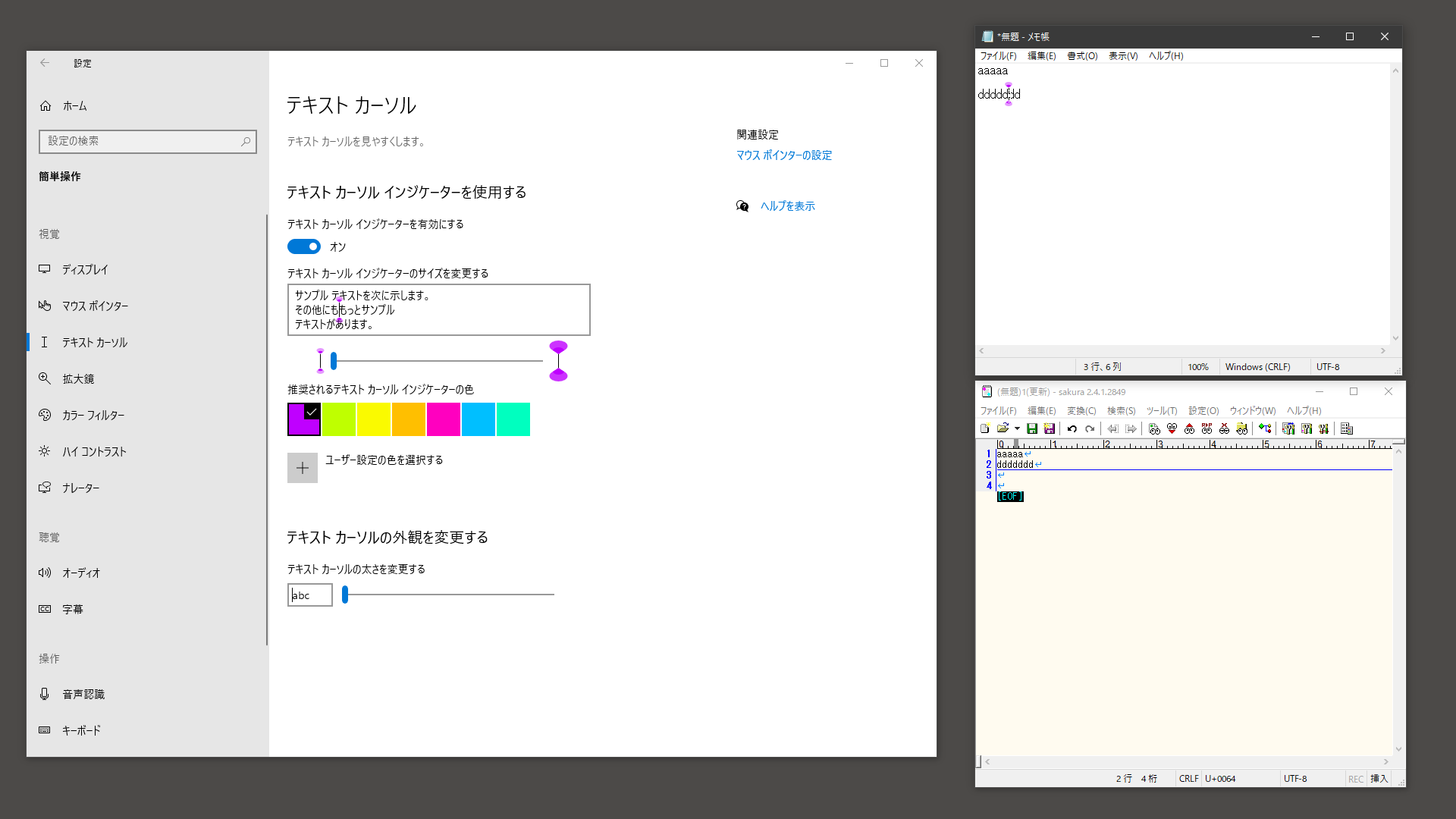Click the sample text preview box in Settings
This screenshot has width=1456, height=819.
click(x=439, y=309)
